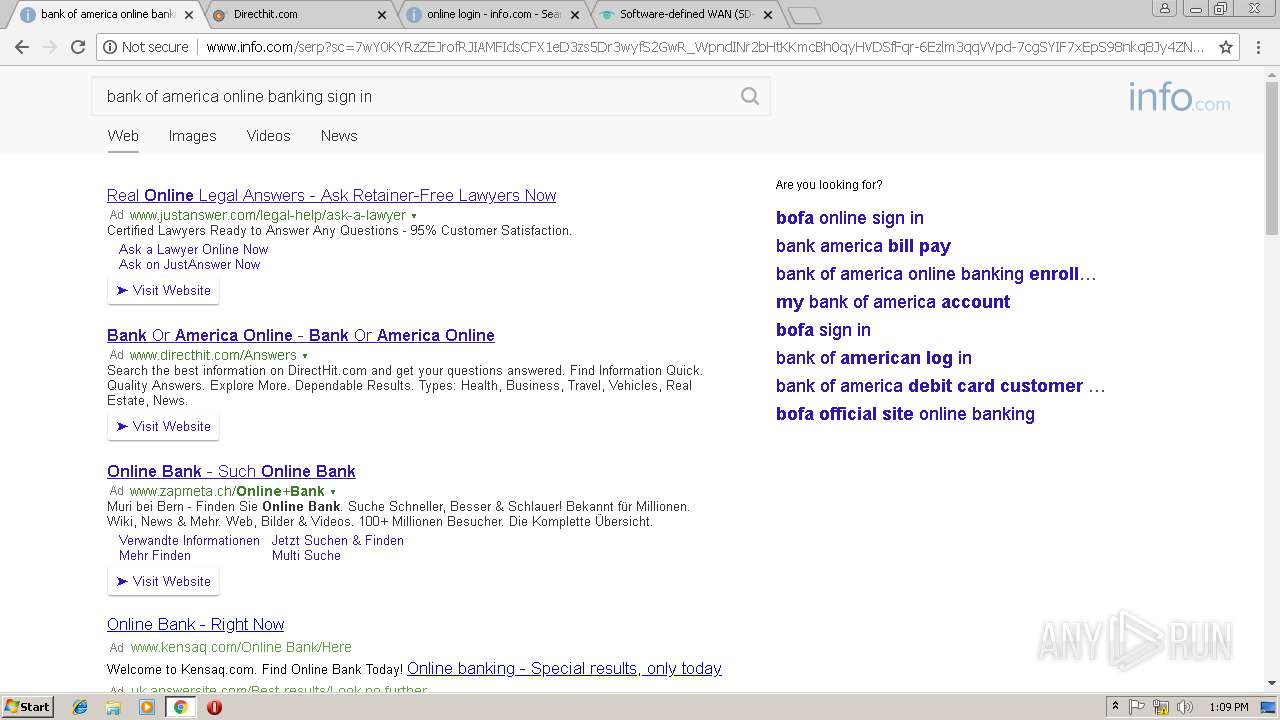
Task: Click the info.com logo
Action: click(x=1179, y=97)
